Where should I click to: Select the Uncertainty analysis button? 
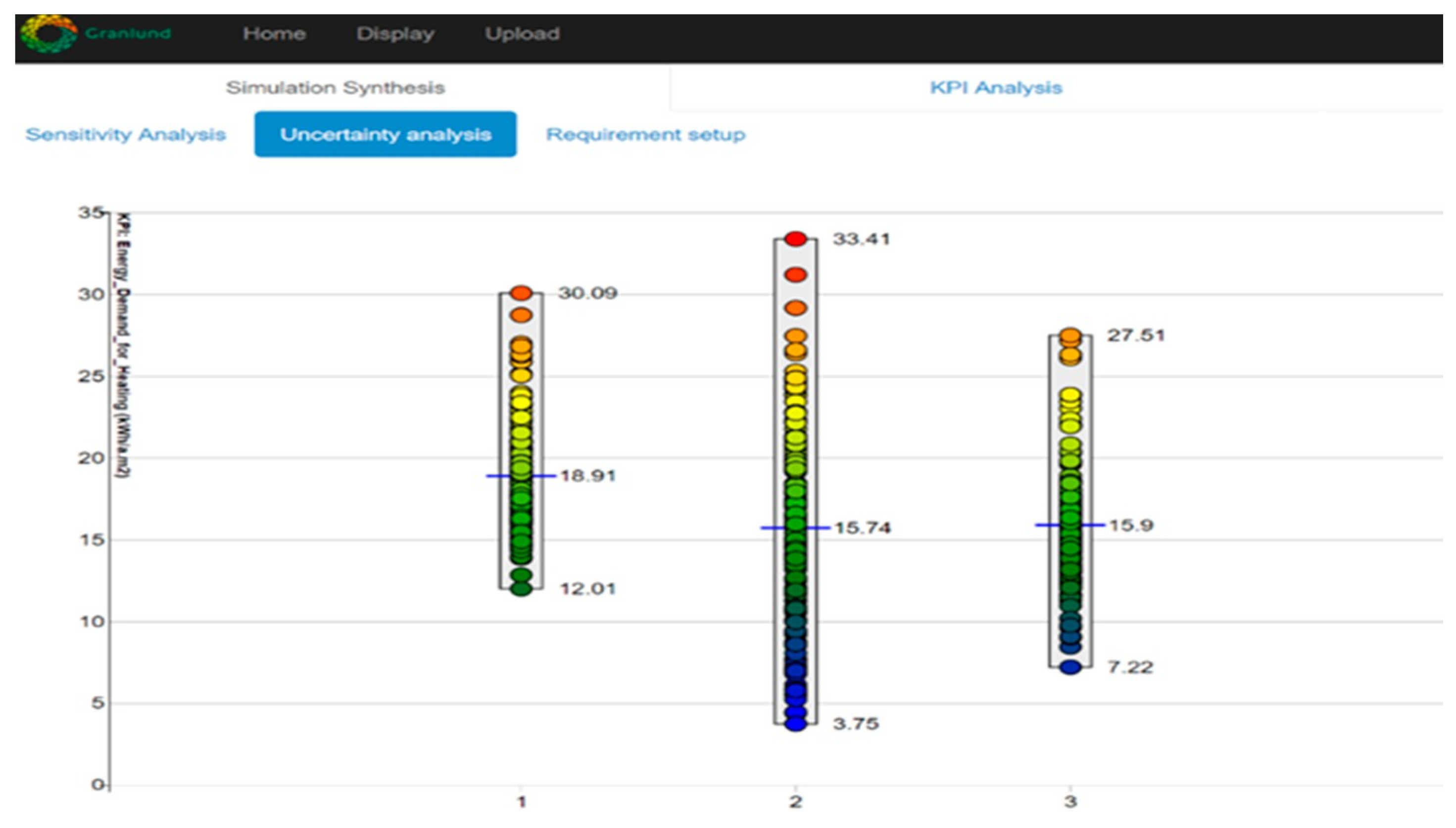386,135
